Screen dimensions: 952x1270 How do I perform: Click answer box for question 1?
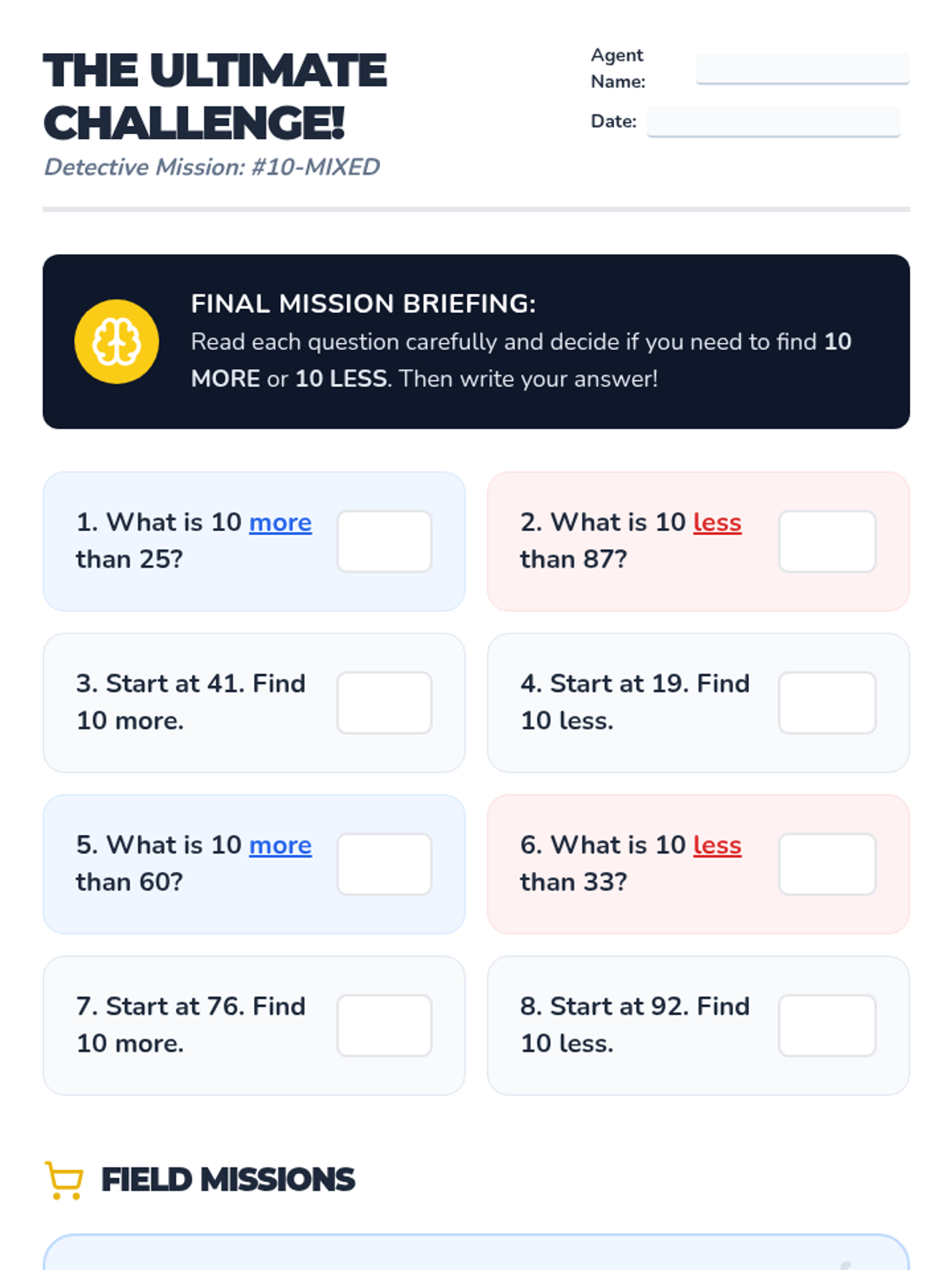coord(384,541)
